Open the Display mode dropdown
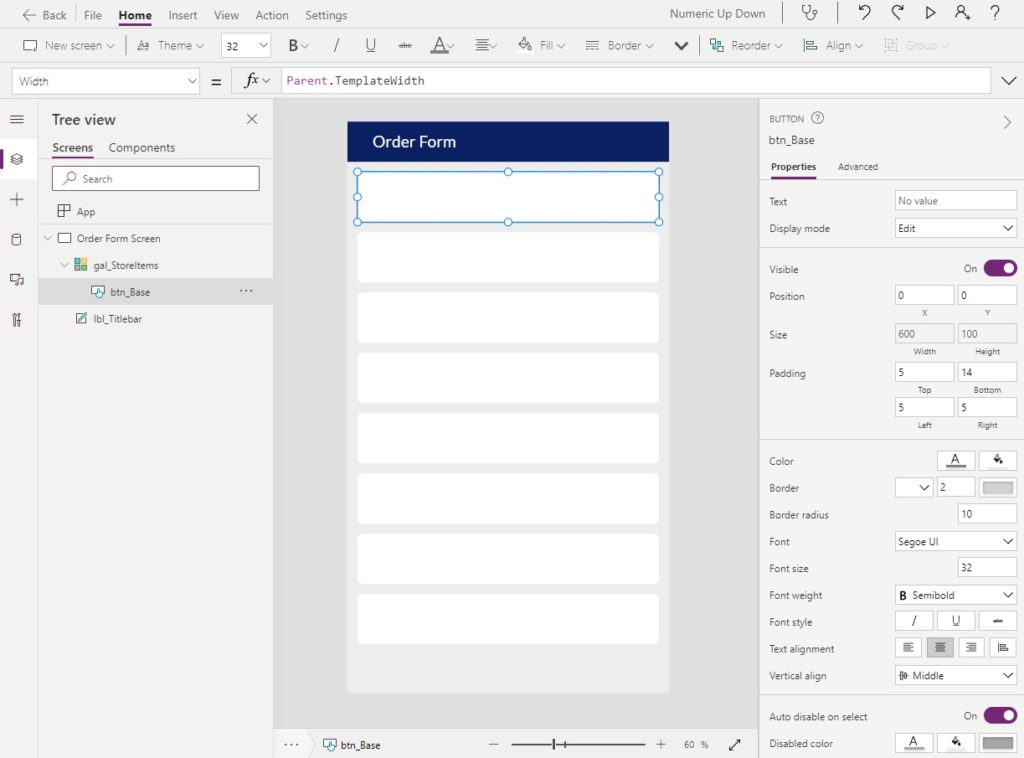Screen dimensions: 1024x758 click(955, 228)
